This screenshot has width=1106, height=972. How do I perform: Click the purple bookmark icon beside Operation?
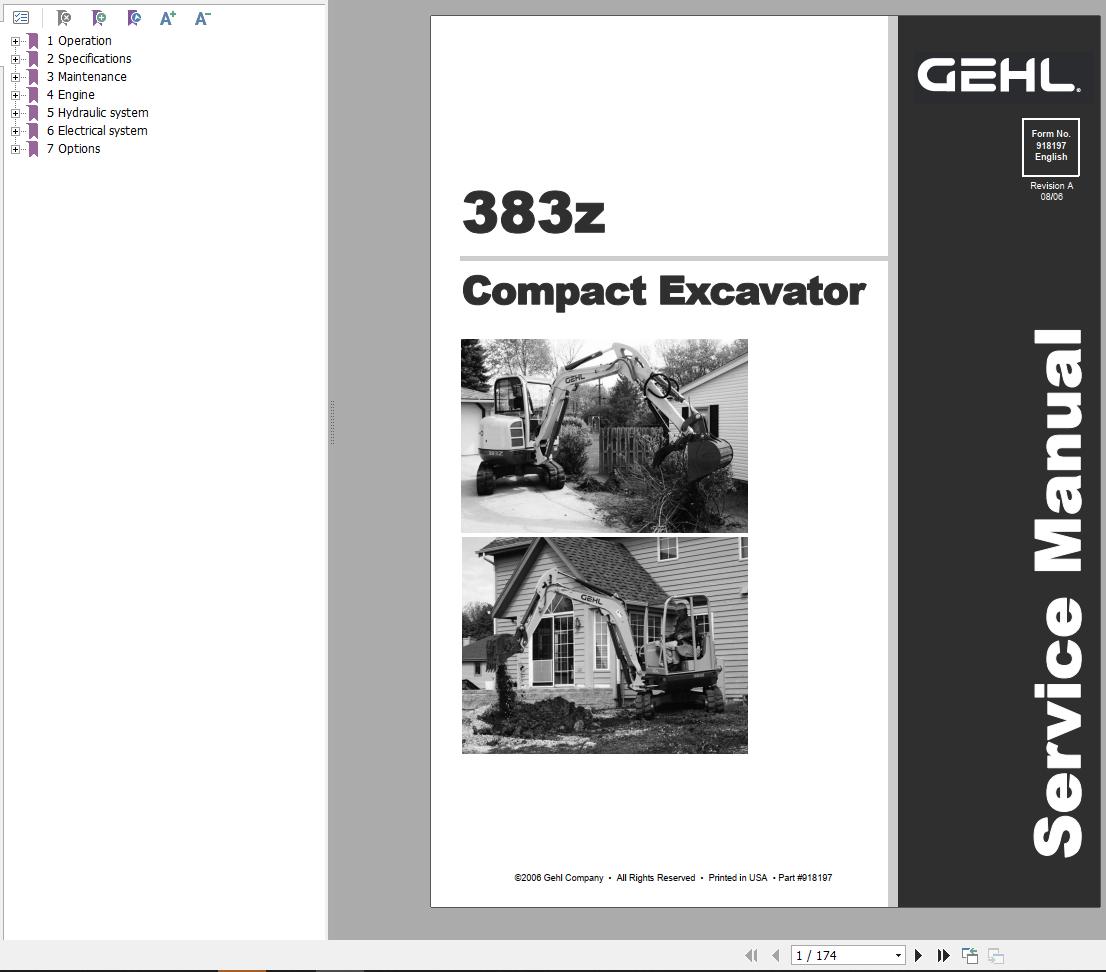[33, 41]
